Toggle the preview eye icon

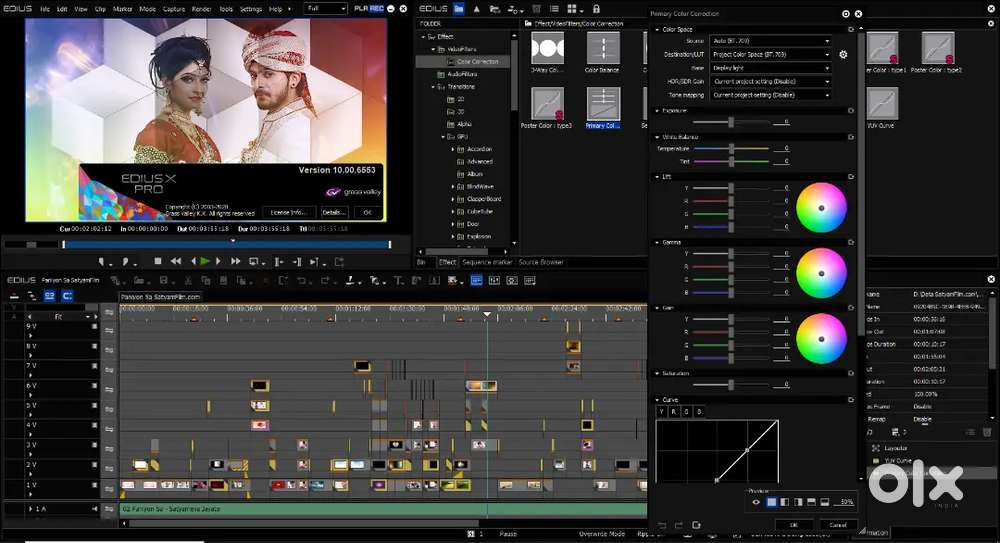click(756, 502)
